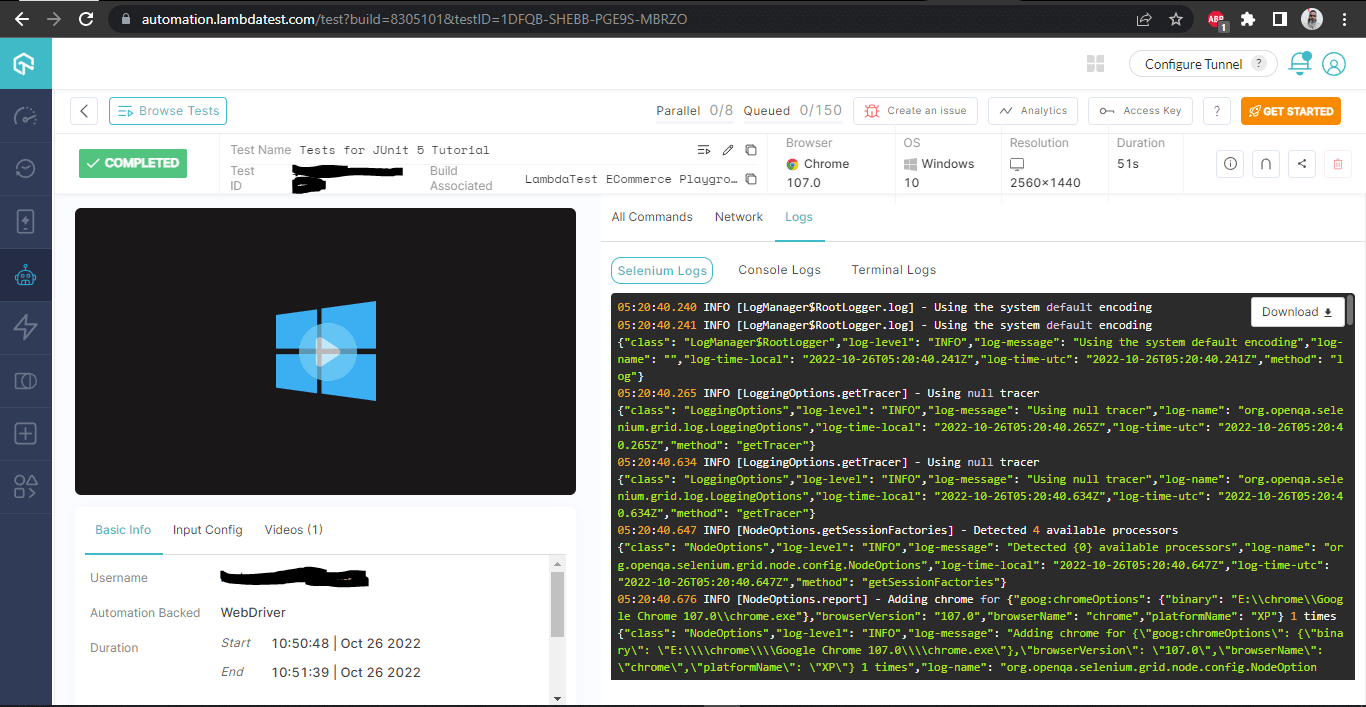Open the Test Automation robot icon in sidebar
The image size is (1366, 707).
(25, 275)
